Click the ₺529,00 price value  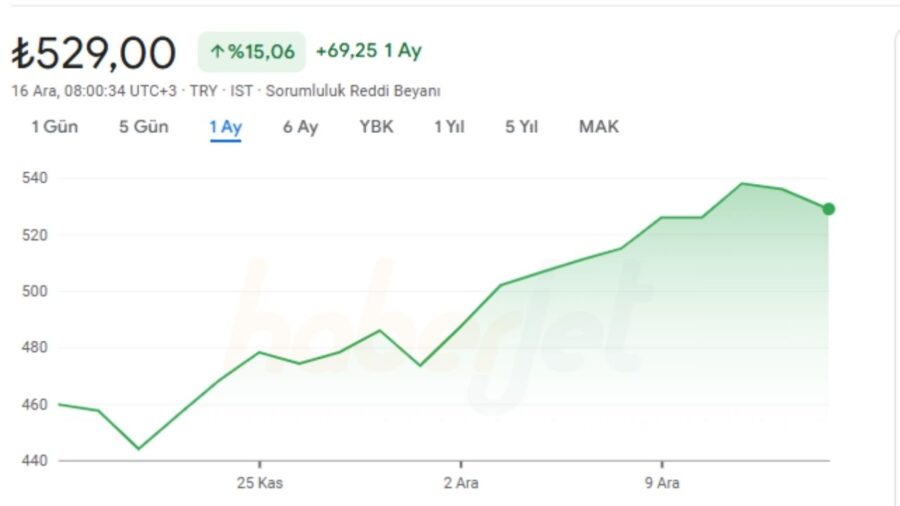click(94, 53)
